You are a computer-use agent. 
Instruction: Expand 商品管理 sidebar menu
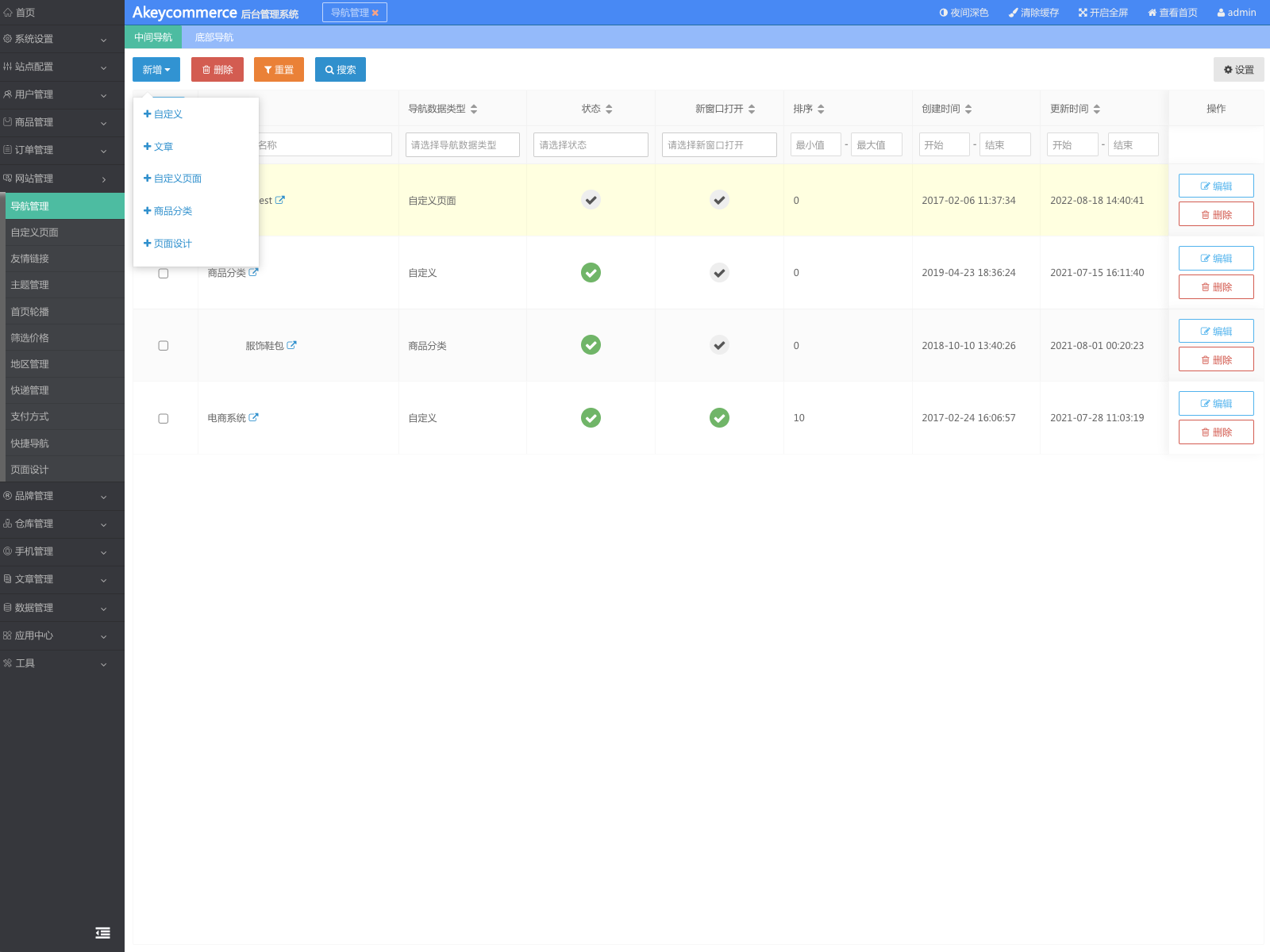62,122
